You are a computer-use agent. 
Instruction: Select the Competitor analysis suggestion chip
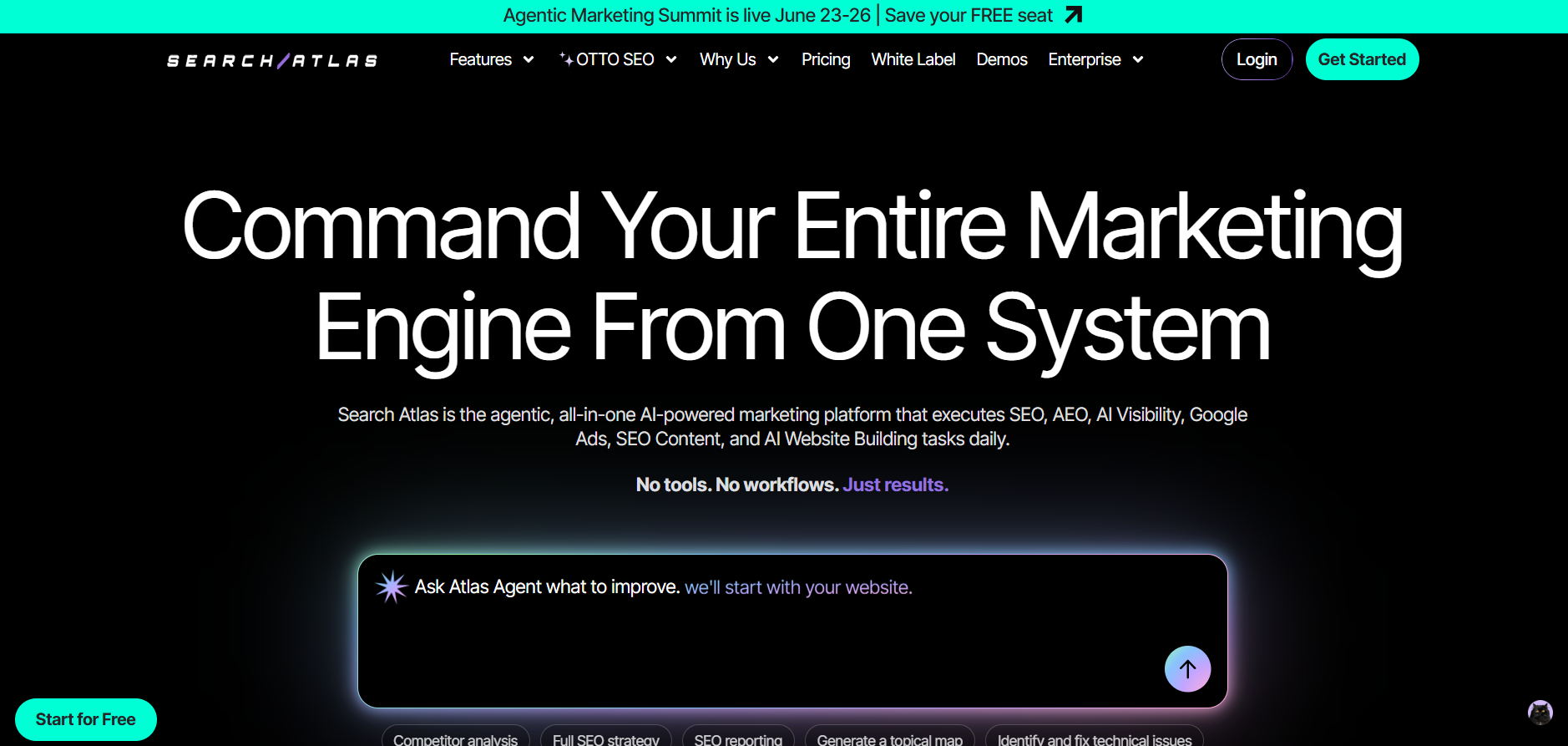point(456,736)
